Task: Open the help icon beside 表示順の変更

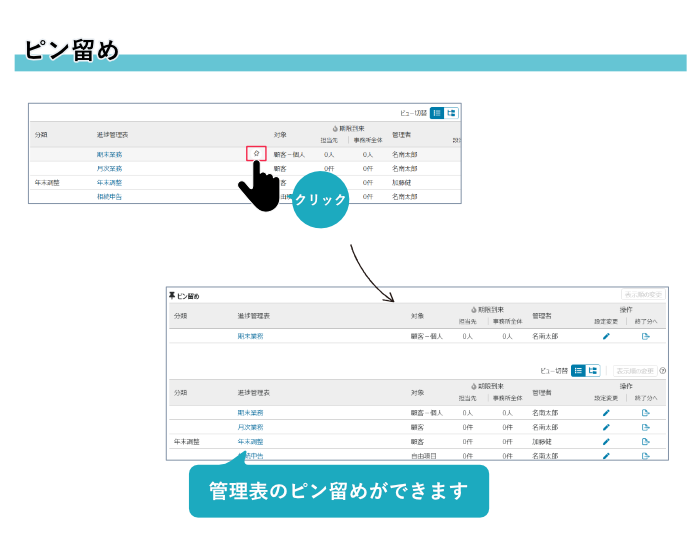Action: (x=662, y=371)
